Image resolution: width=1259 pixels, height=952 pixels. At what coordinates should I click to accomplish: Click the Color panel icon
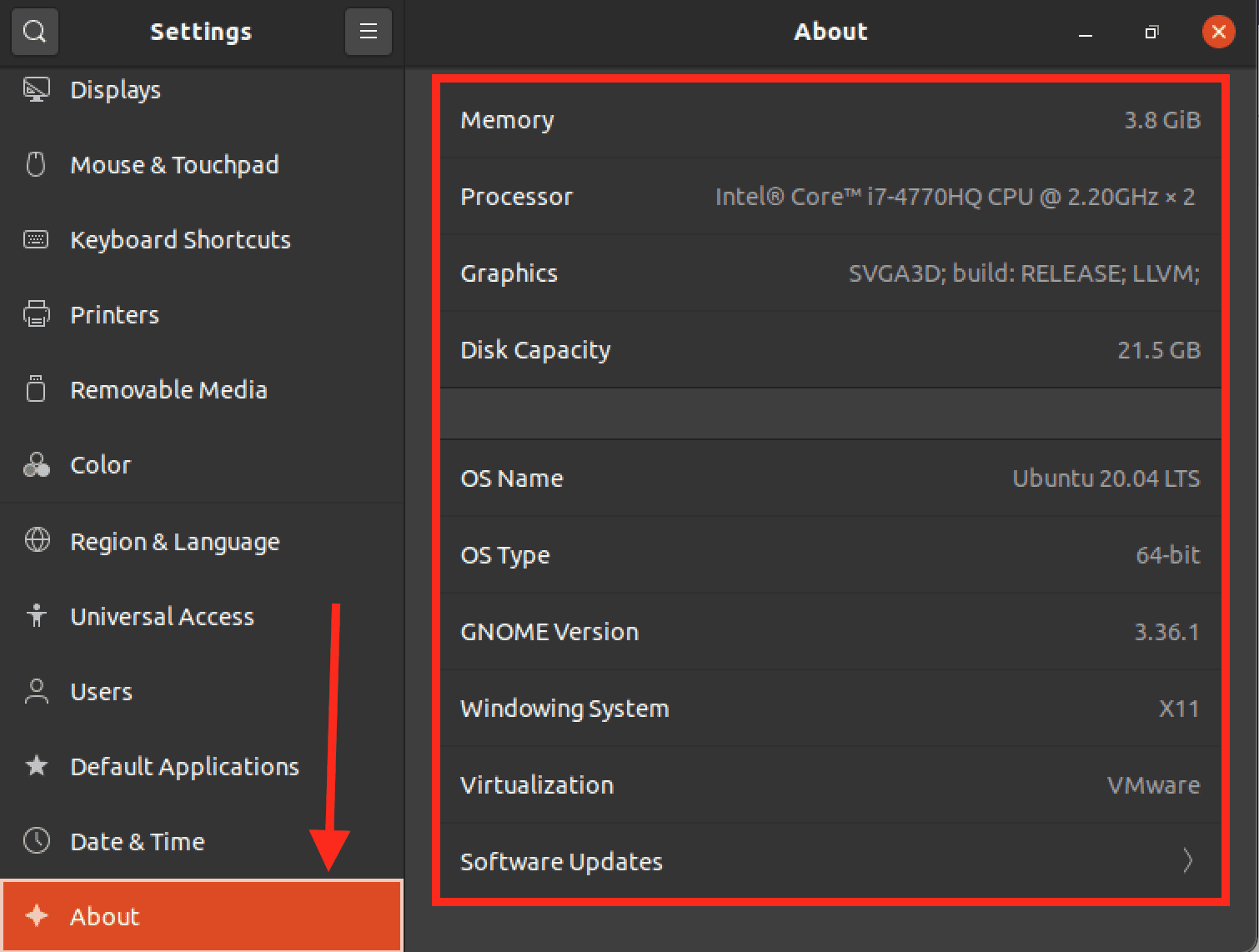pyautogui.click(x=37, y=464)
